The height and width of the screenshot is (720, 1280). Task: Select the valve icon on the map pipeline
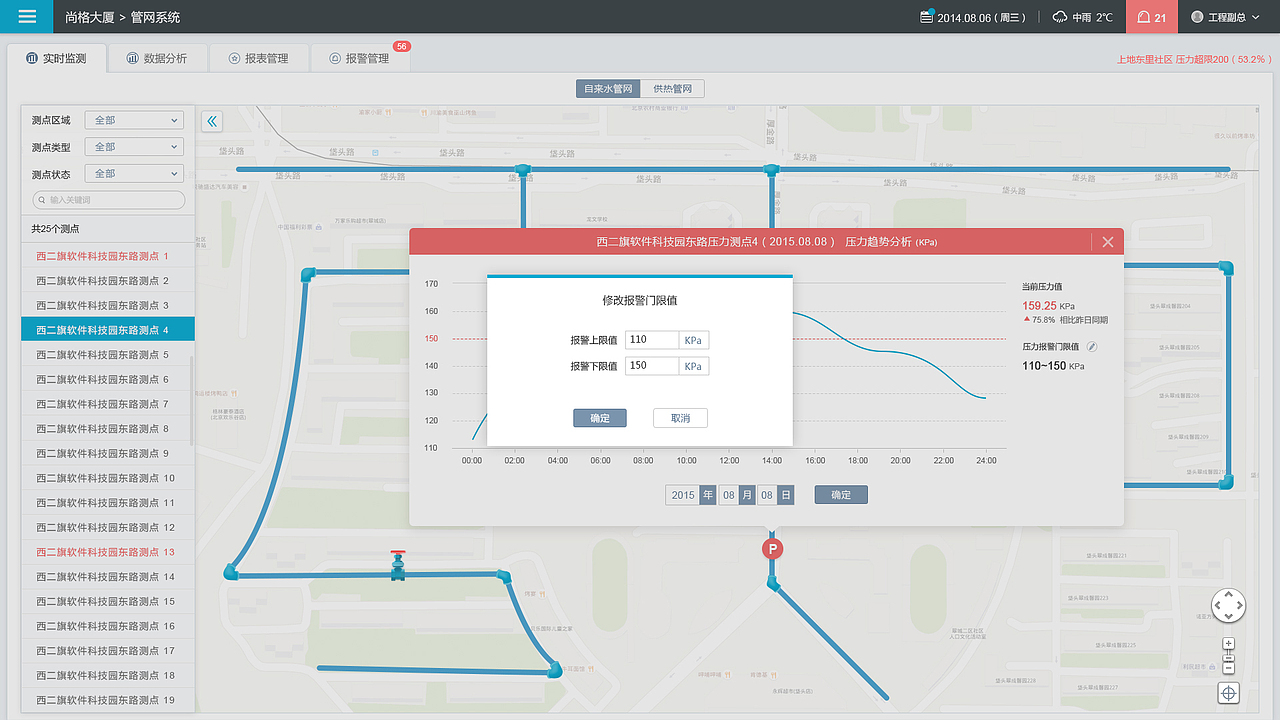tap(398, 565)
